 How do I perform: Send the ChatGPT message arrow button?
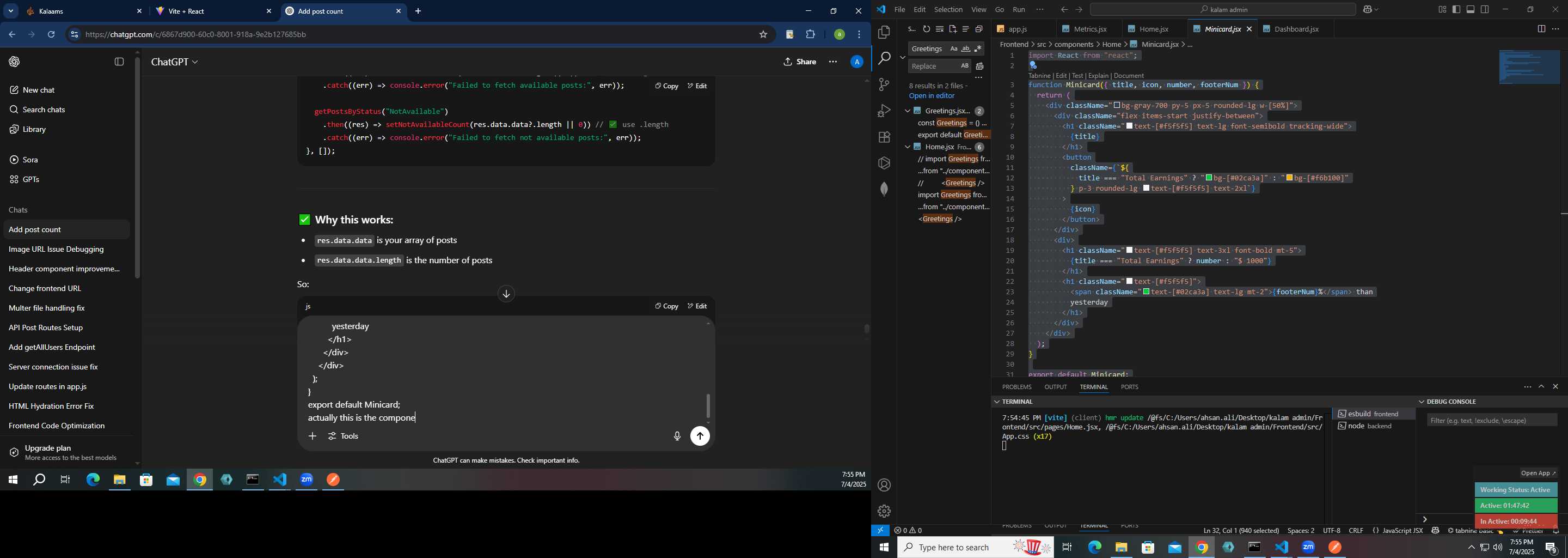pyautogui.click(x=700, y=436)
